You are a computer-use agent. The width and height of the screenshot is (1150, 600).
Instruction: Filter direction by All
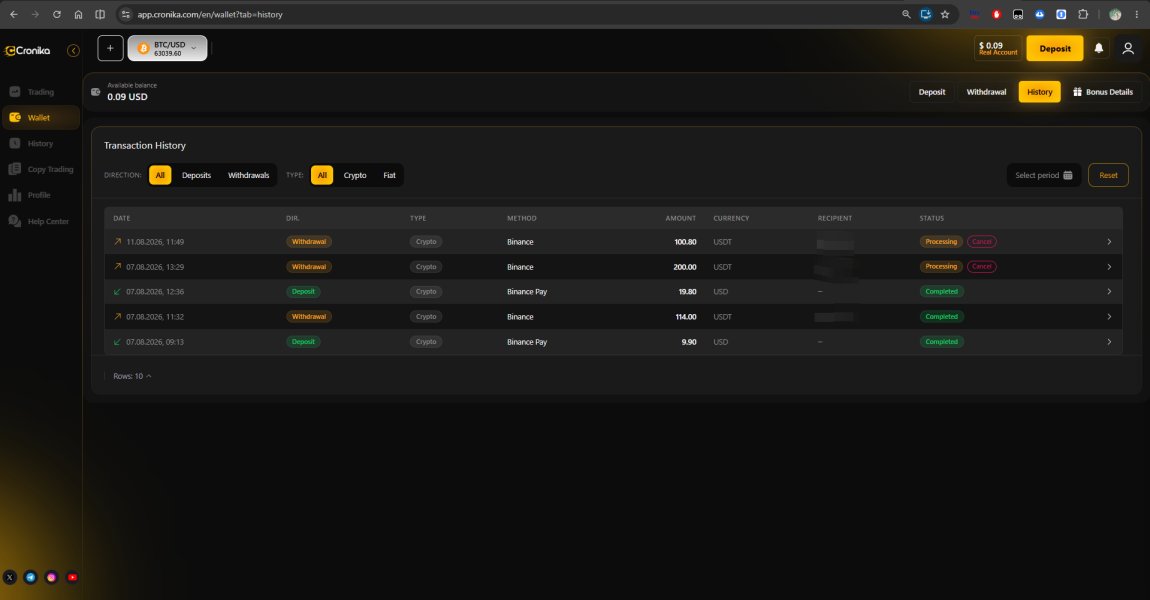click(x=160, y=175)
